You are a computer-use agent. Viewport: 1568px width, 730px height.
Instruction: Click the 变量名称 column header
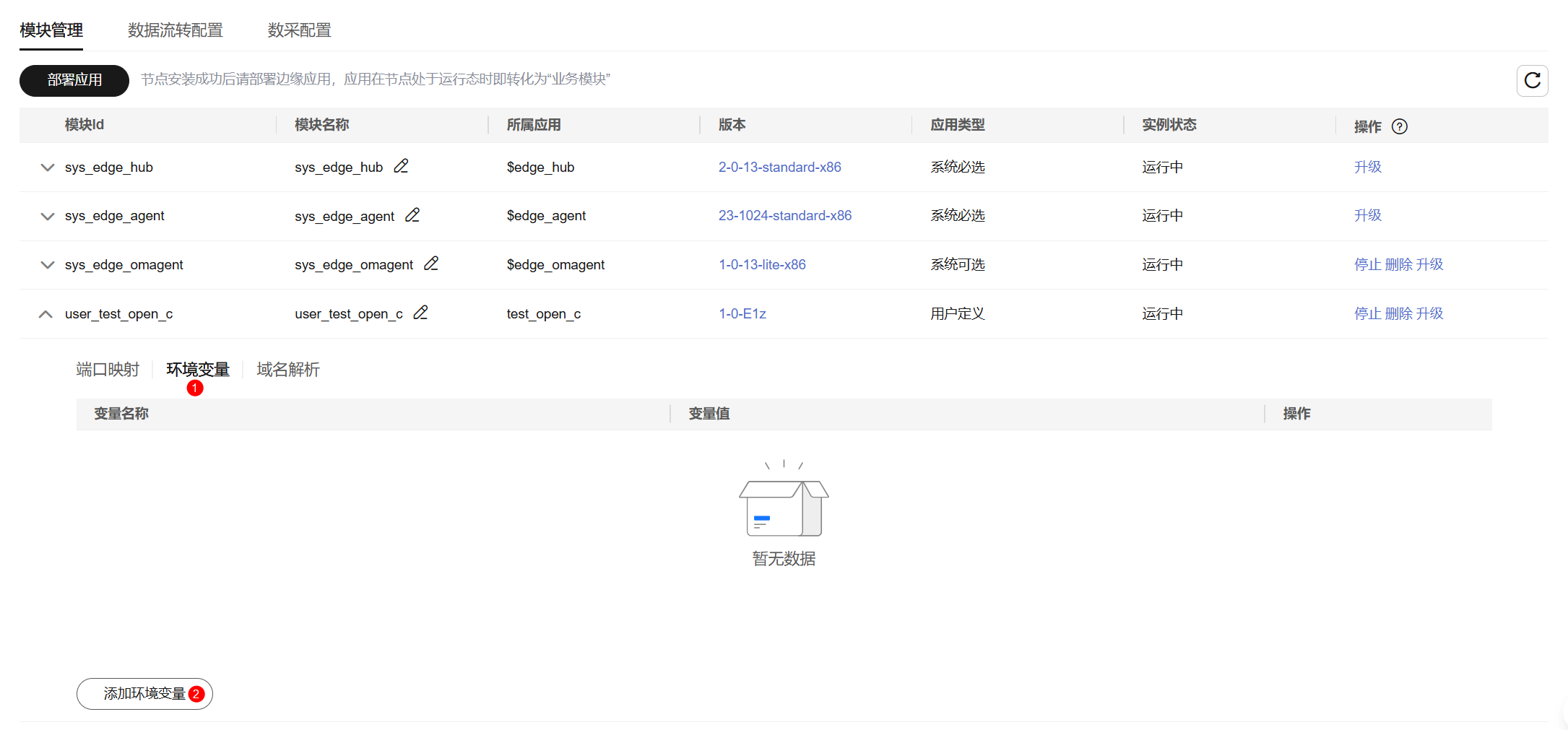121,413
